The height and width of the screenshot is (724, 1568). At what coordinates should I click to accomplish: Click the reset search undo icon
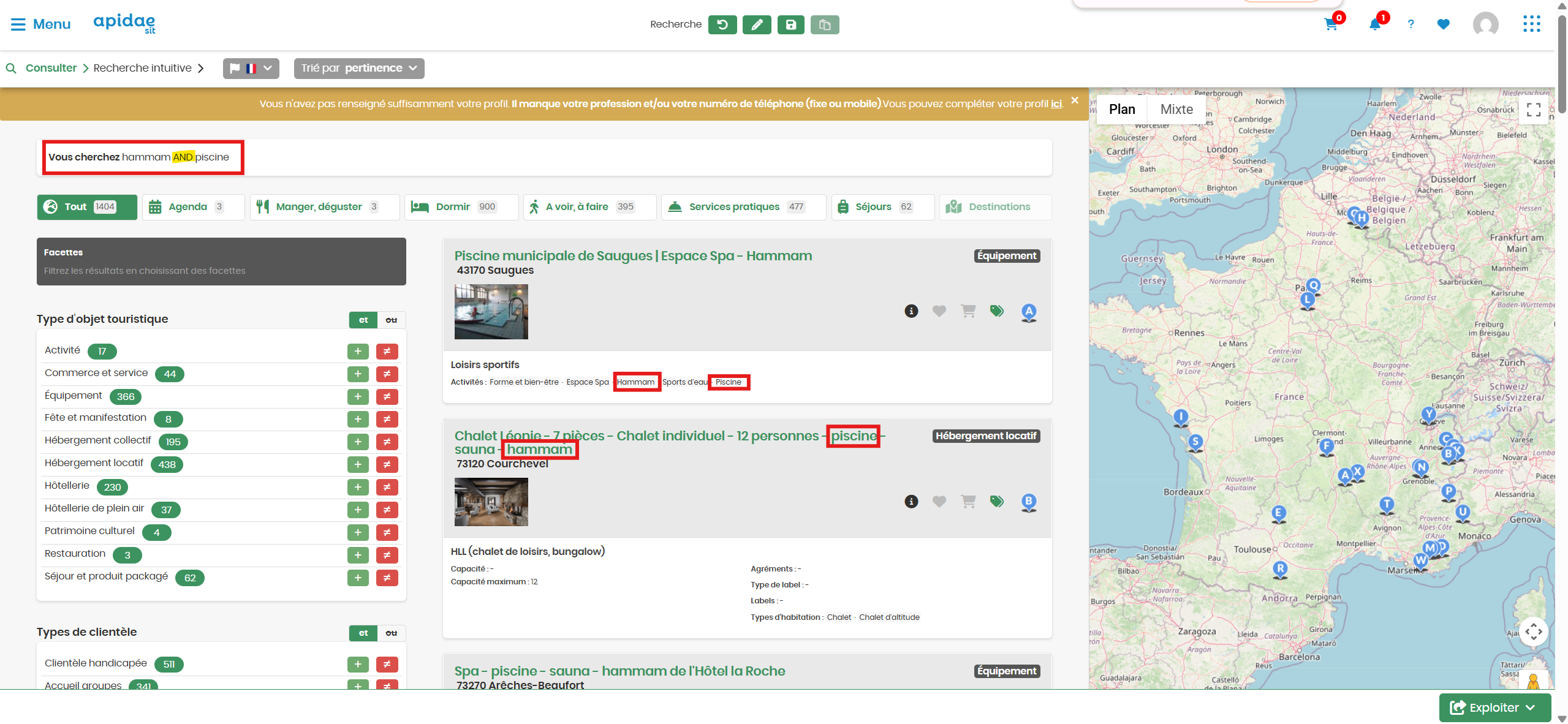[722, 25]
